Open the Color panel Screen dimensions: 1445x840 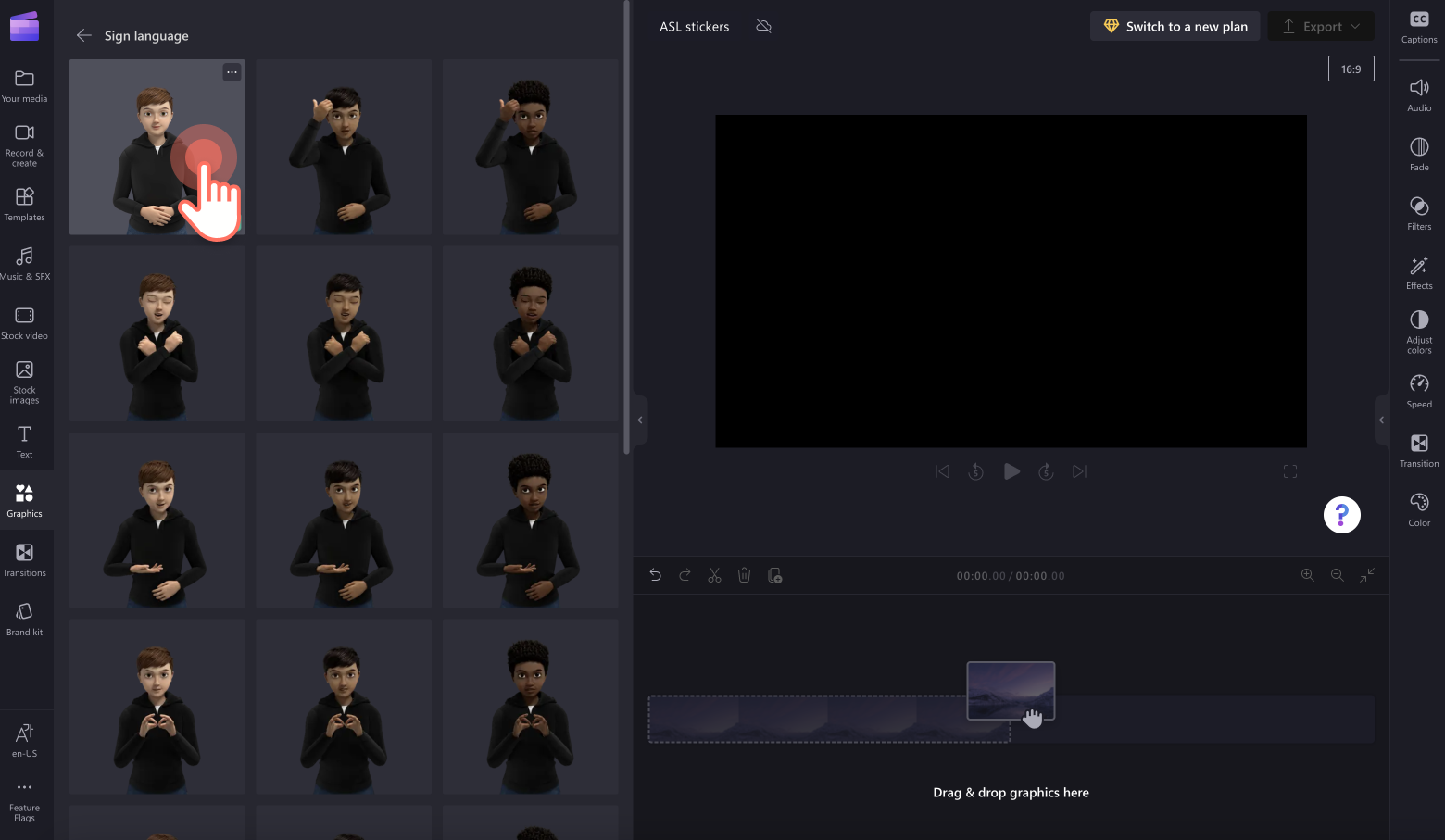click(x=1419, y=510)
